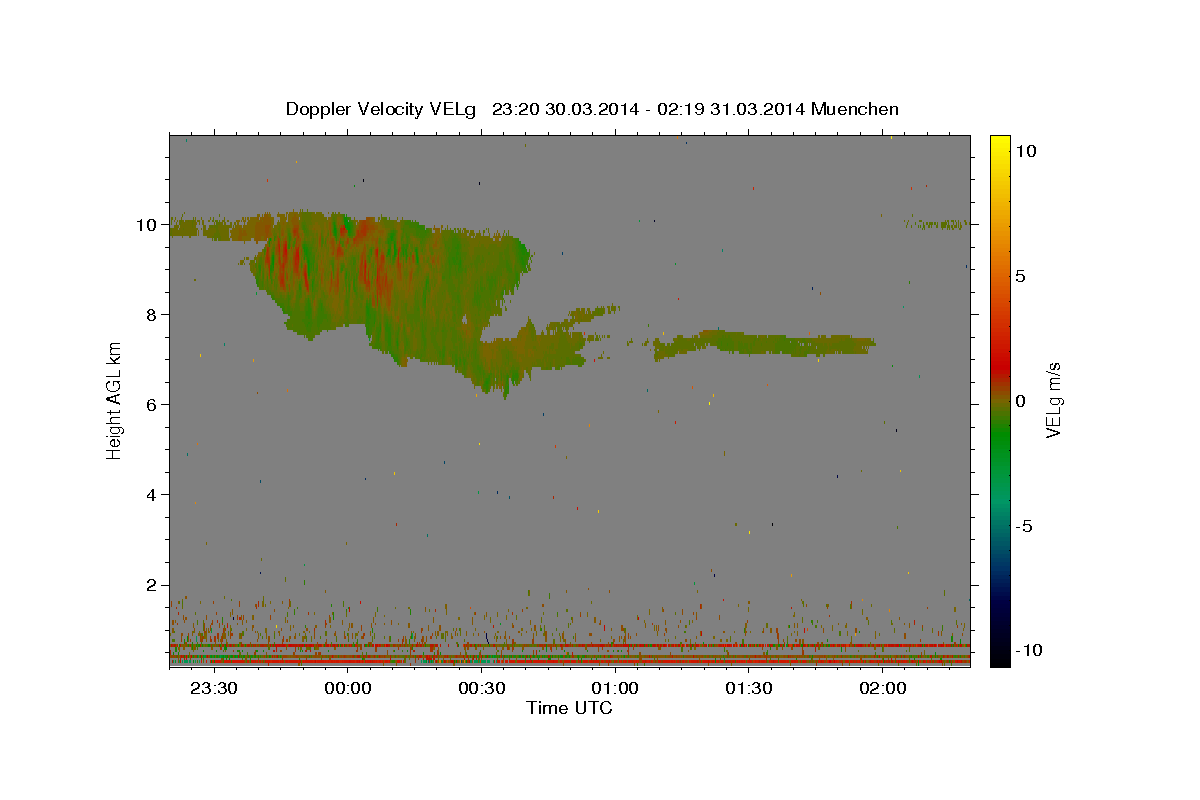Click the height label 2 on y-axis
Screen dimensions: 1200x800
[x=151, y=585]
